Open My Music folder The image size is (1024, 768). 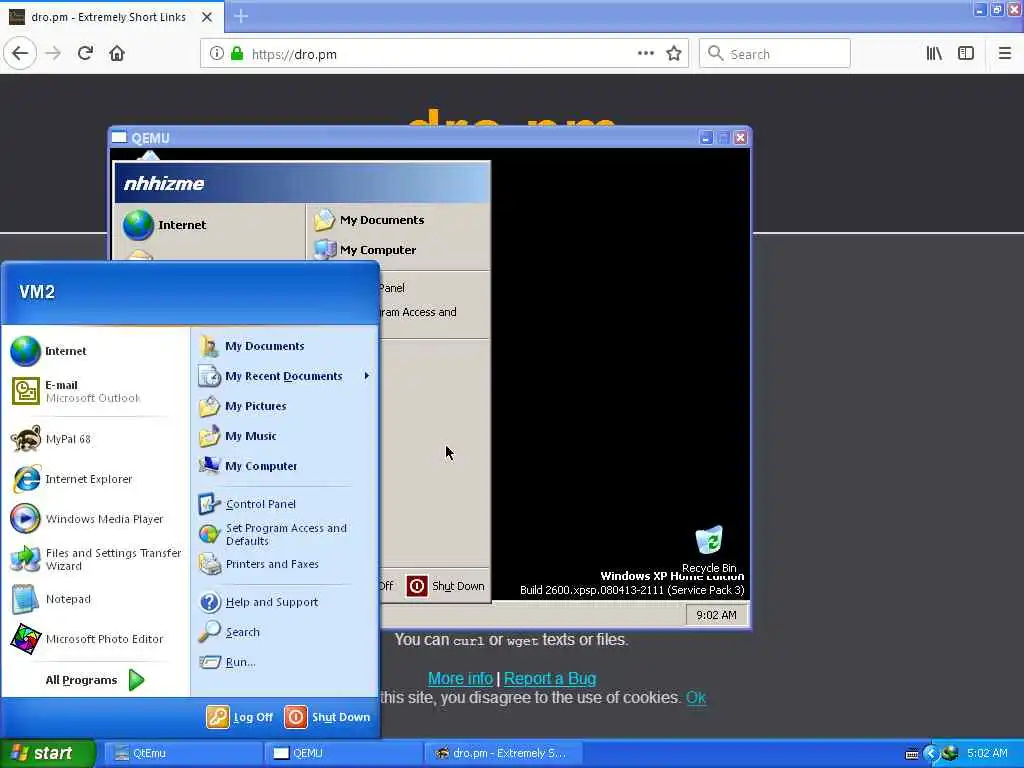pos(238,436)
